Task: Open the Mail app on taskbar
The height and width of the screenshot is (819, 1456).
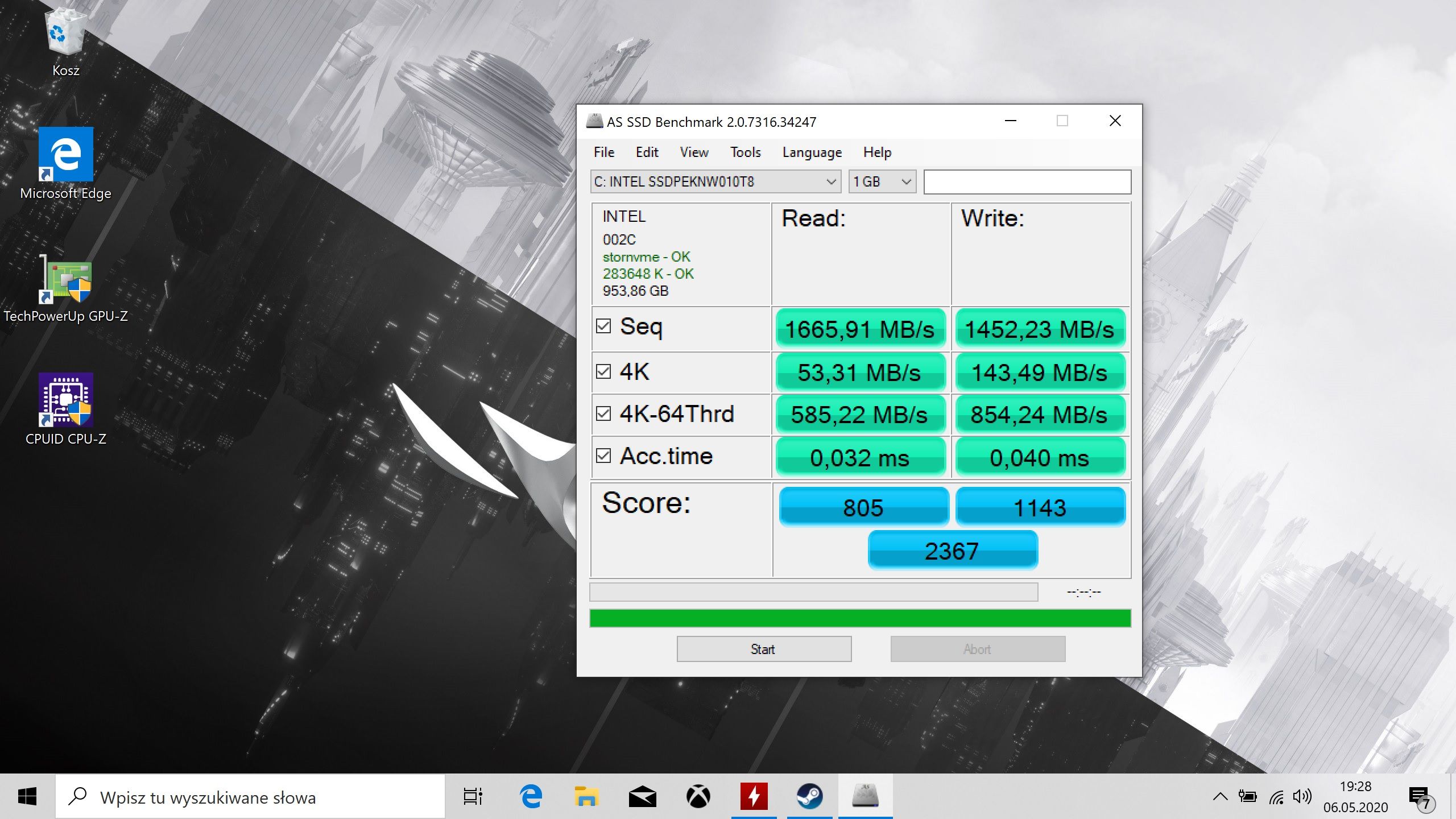Action: click(x=642, y=796)
